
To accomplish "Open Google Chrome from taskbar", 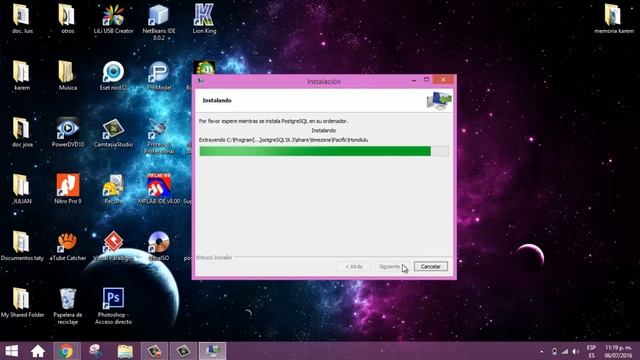I will point(66,351).
